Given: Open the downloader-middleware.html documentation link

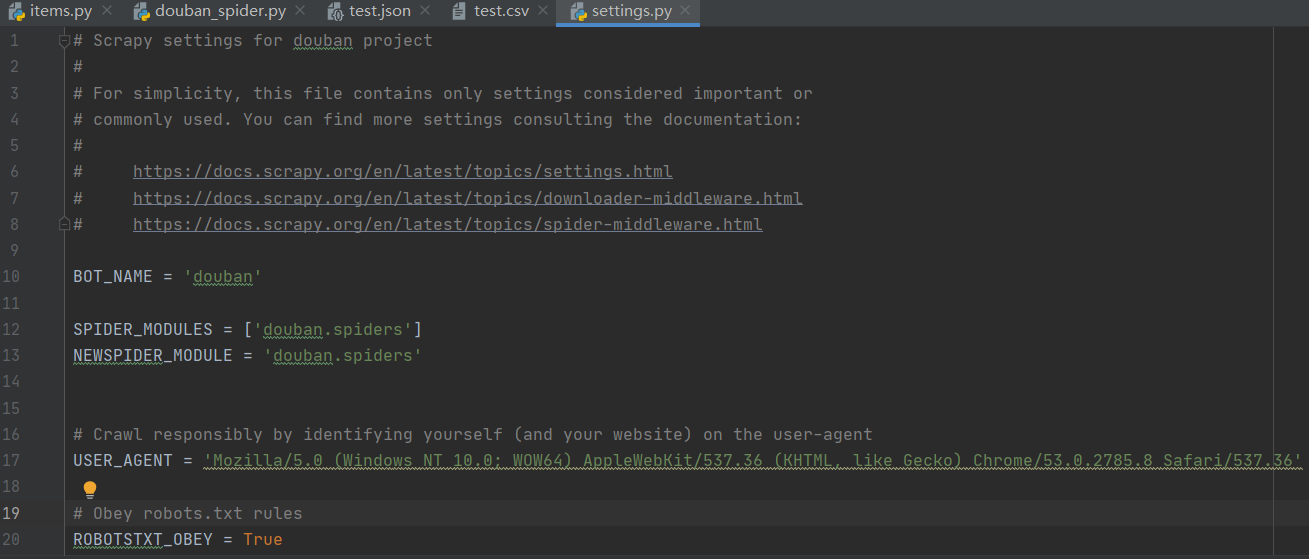Looking at the screenshot, I should point(468,198).
